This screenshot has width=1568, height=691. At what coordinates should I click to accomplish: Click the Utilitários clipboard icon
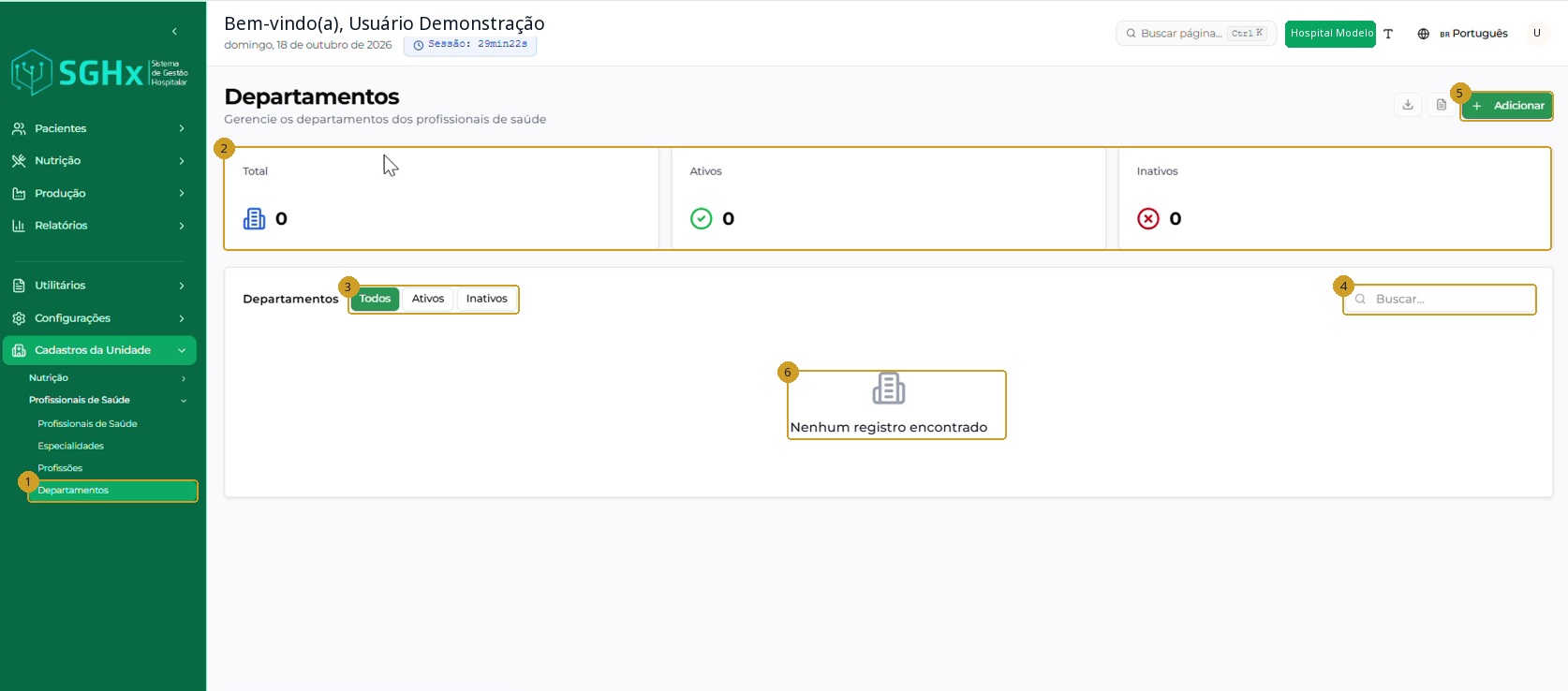(19, 286)
